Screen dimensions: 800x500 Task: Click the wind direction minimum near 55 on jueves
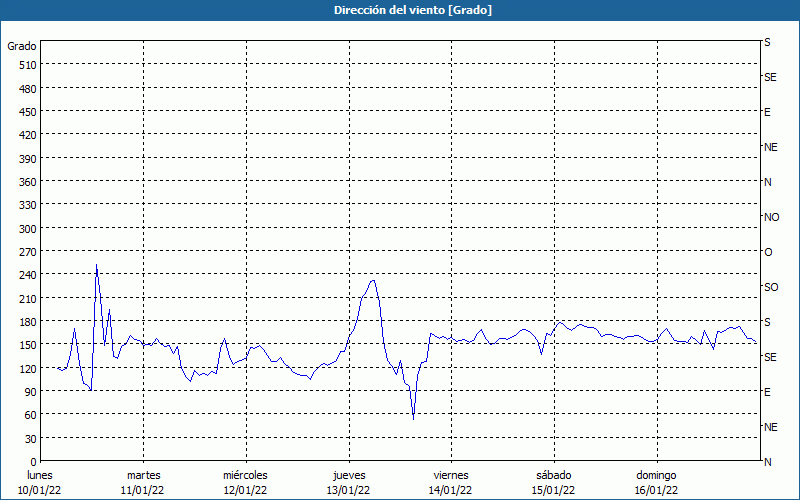click(413, 419)
